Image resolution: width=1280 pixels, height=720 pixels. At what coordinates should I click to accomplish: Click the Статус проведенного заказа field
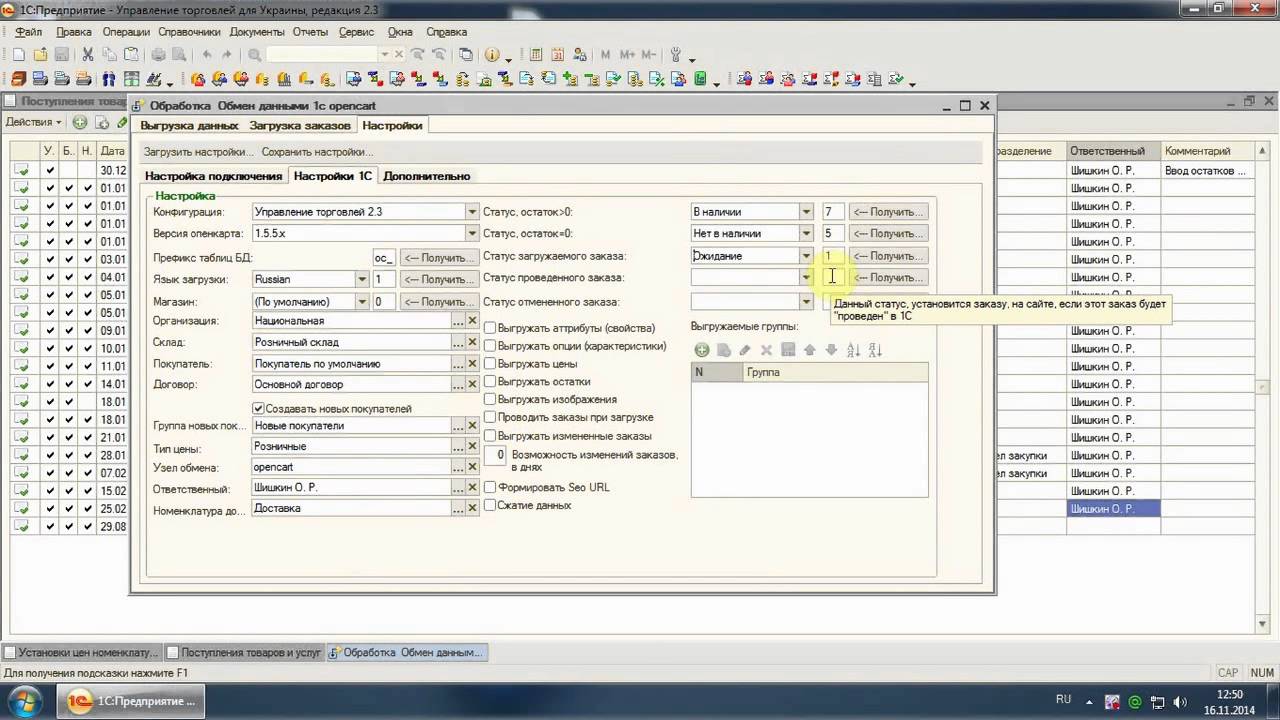pos(745,278)
